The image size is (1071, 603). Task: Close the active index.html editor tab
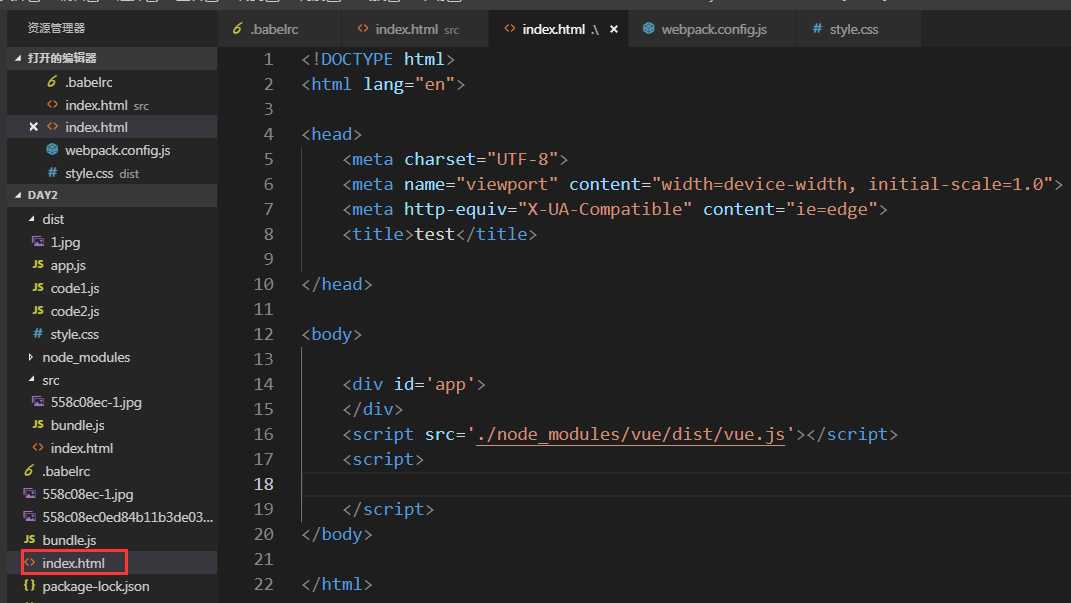(614, 29)
